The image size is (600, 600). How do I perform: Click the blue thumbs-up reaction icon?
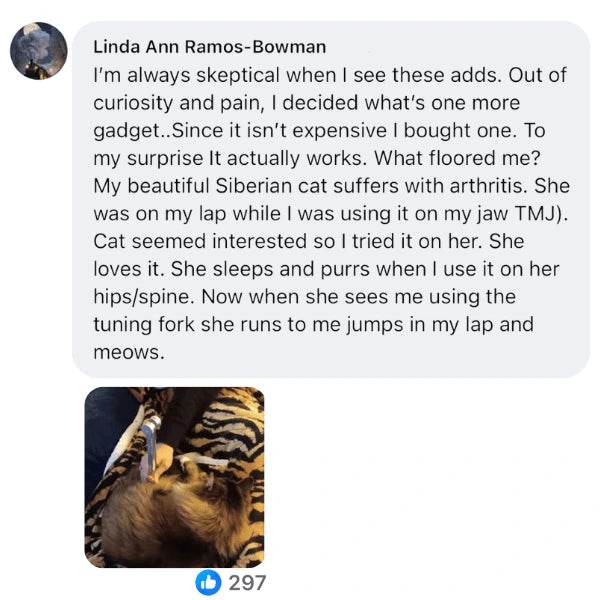point(208,583)
